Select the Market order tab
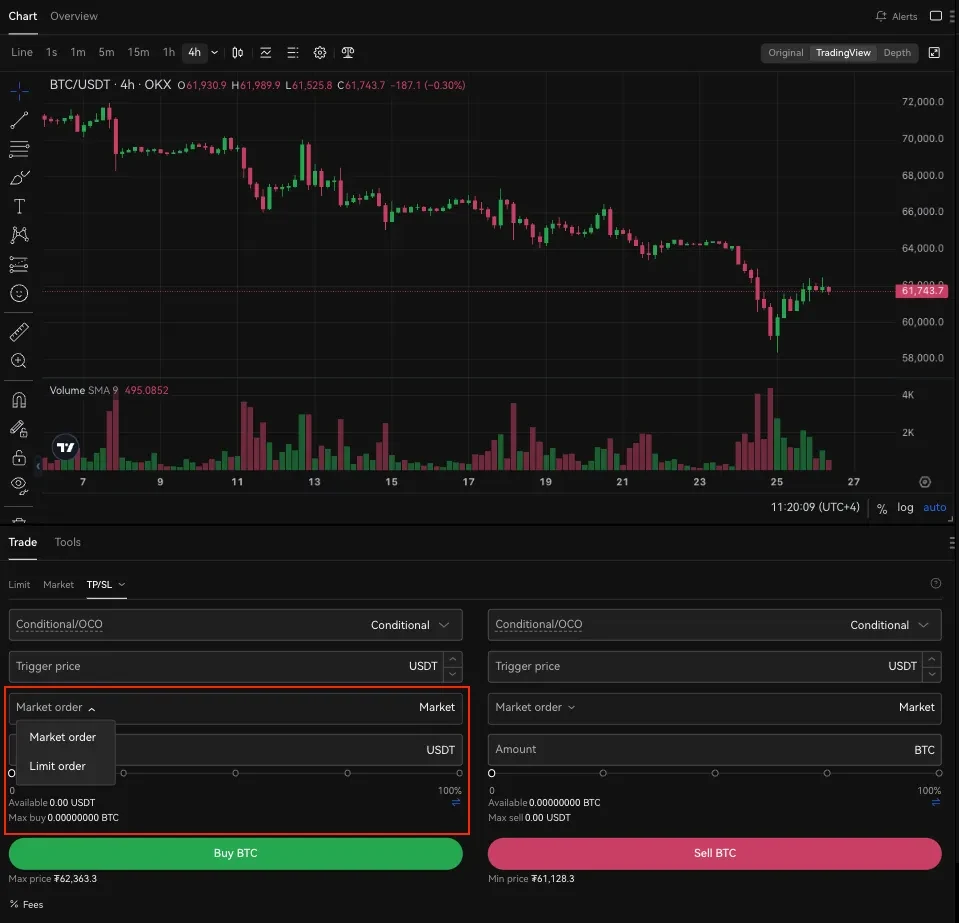The height and width of the screenshot is (923, 959). click(58, 585)
